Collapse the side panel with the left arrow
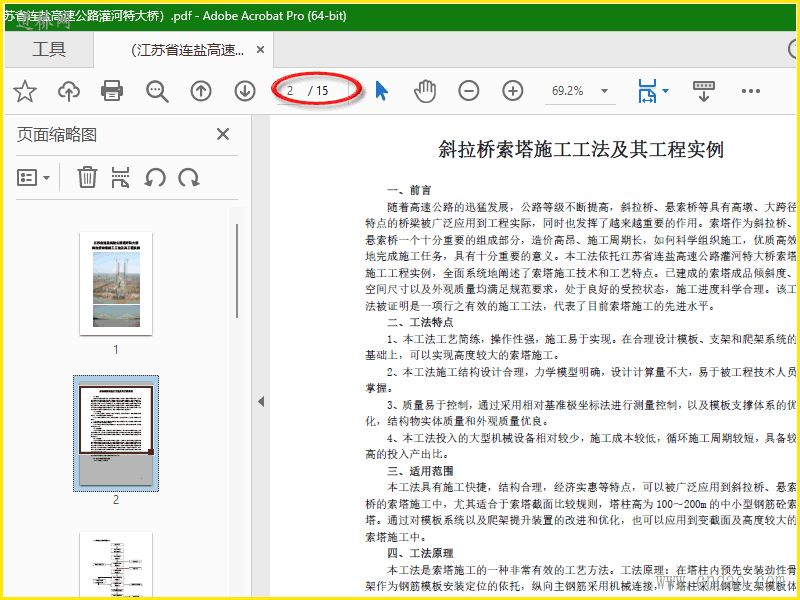This screenshot has width=800, height=600. 261,402
